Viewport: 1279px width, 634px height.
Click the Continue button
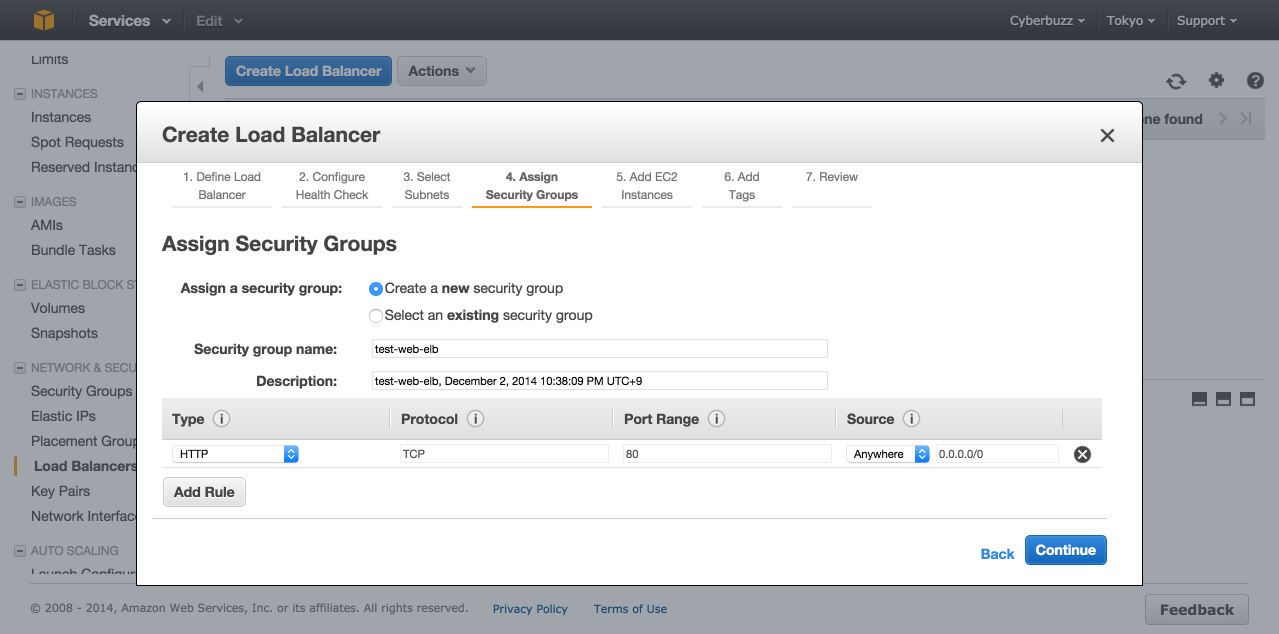pyautogui.click(x=1065, y=550)
